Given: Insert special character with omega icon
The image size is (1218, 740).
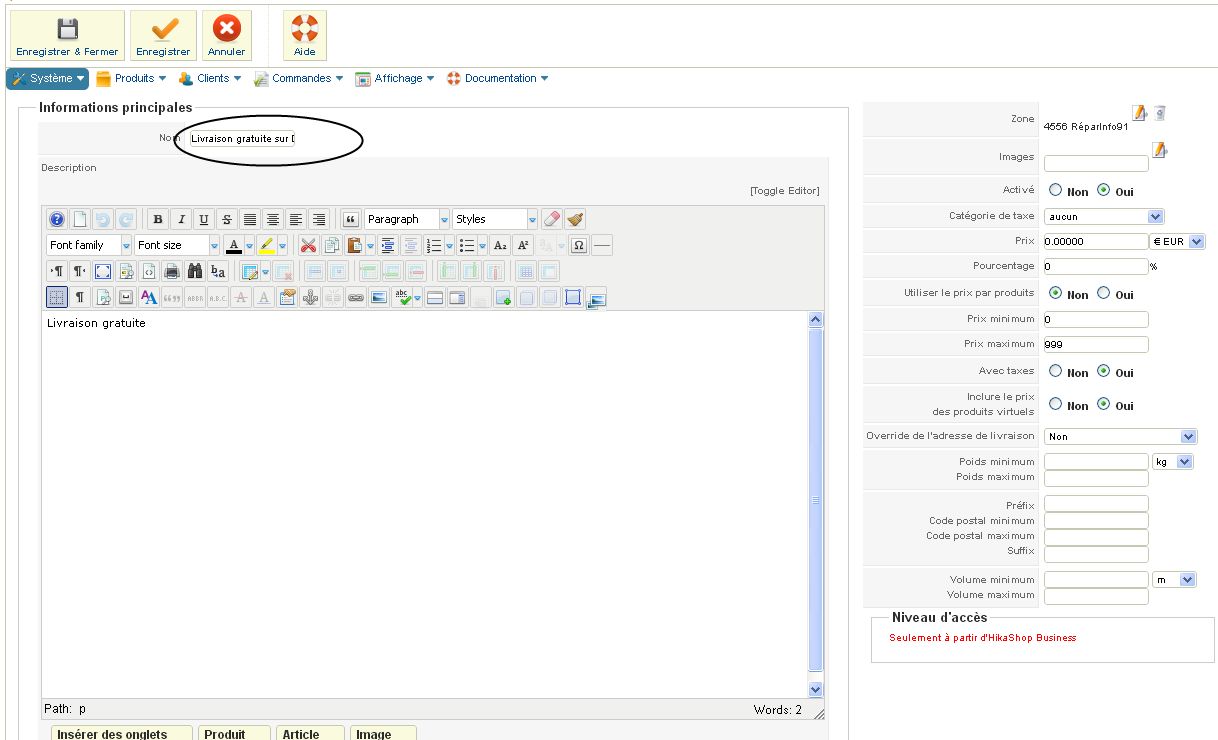Looking at the screenshot, I should pos(579,245).
